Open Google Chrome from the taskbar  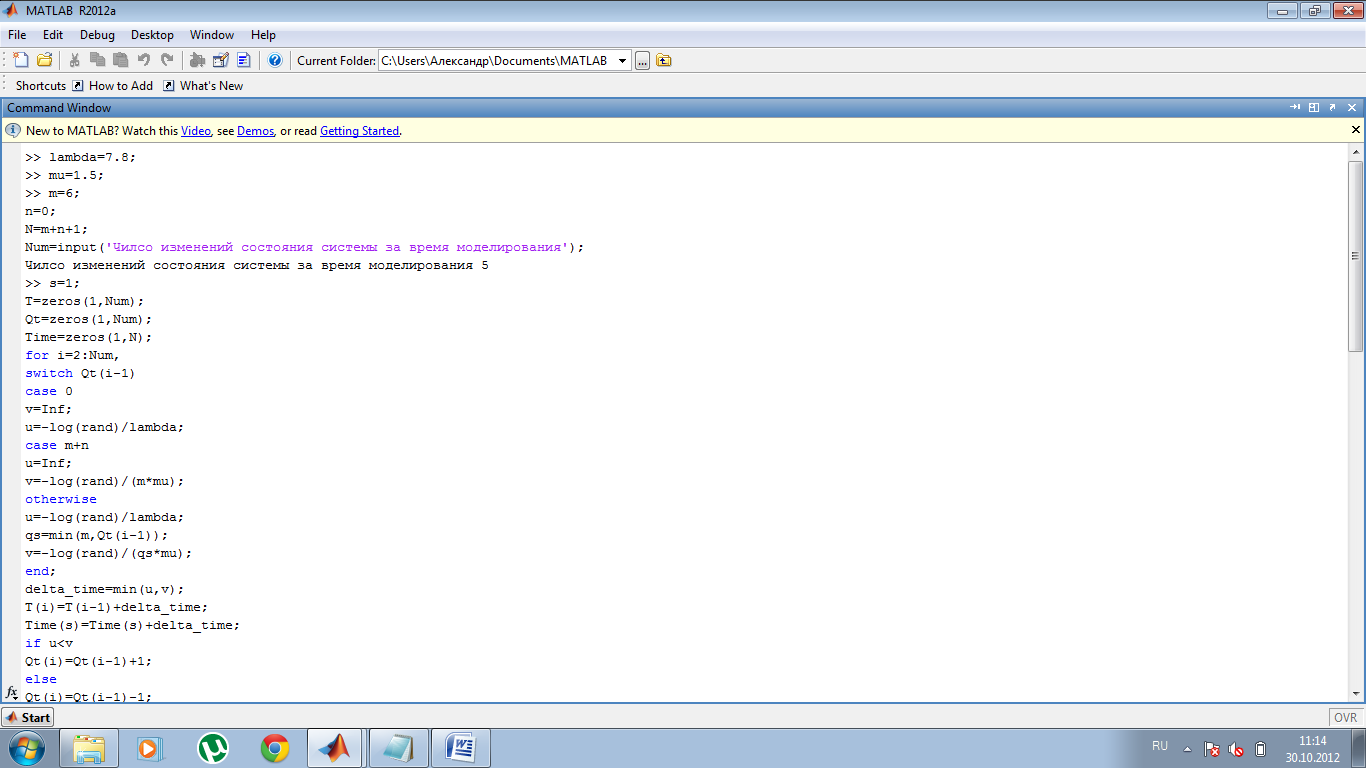coord(275,748)
